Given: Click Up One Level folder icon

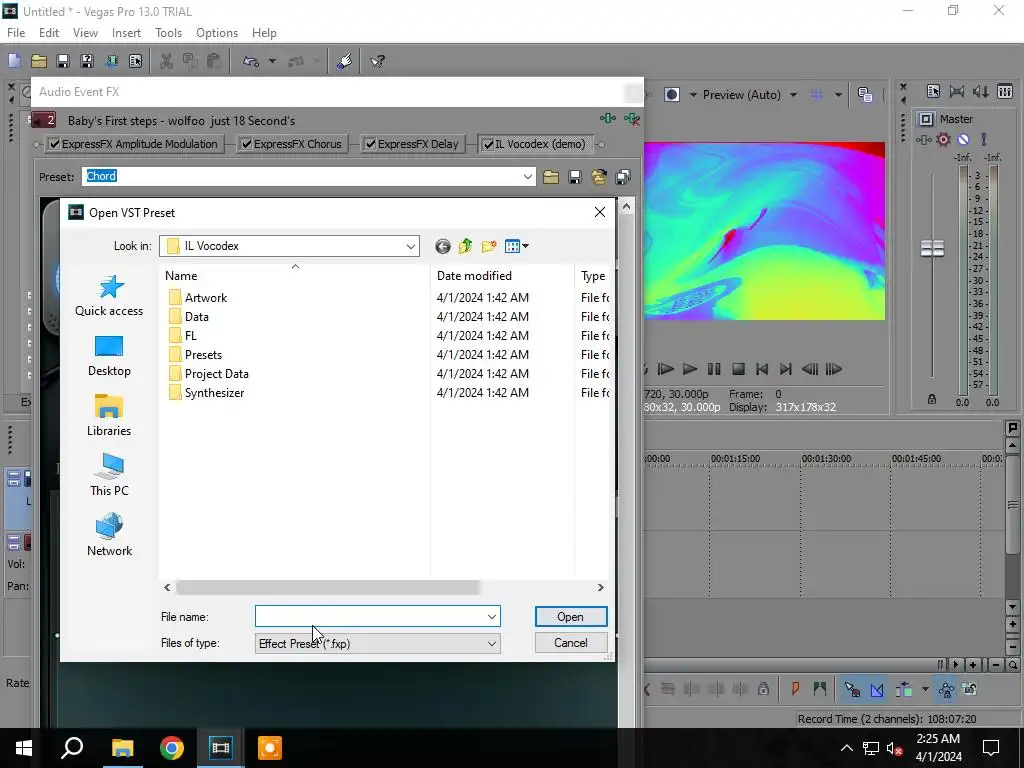Looking at the screenshot, I should tap(466, 246).
